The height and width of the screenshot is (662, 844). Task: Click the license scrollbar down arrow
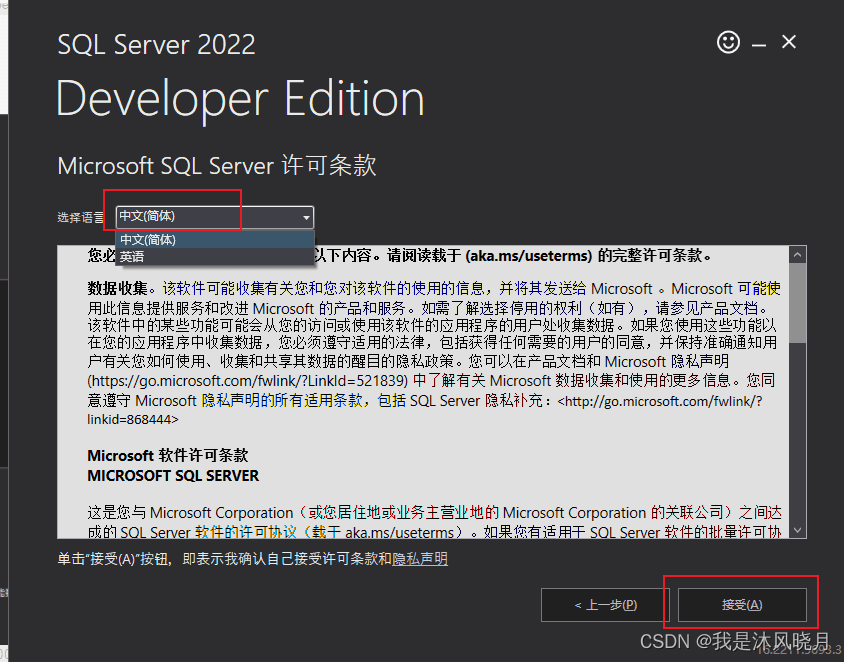[797, 530]
